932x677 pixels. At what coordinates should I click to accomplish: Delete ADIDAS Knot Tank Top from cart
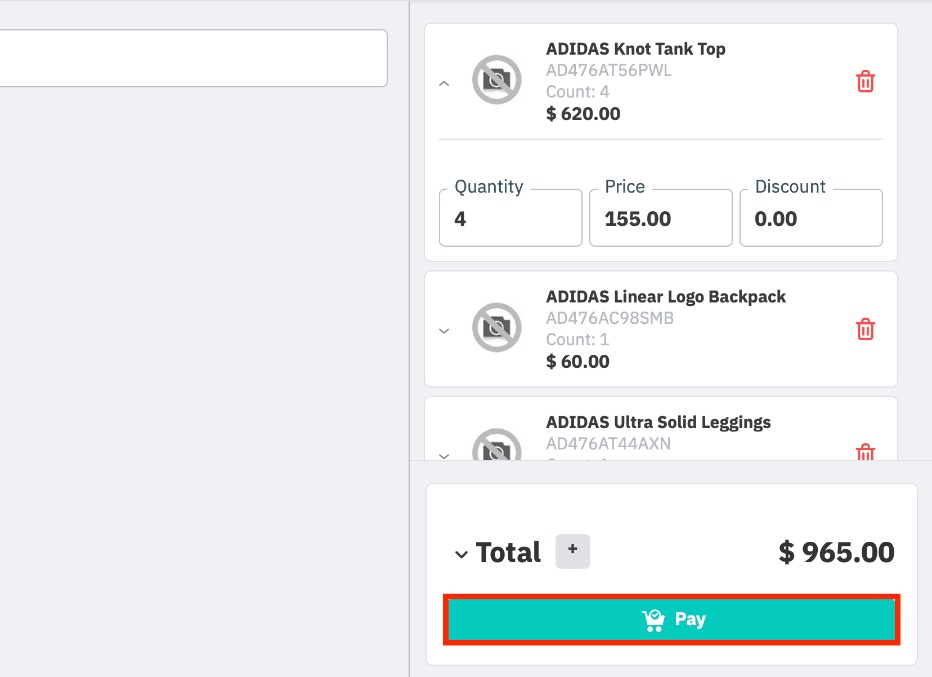point(866,82)
